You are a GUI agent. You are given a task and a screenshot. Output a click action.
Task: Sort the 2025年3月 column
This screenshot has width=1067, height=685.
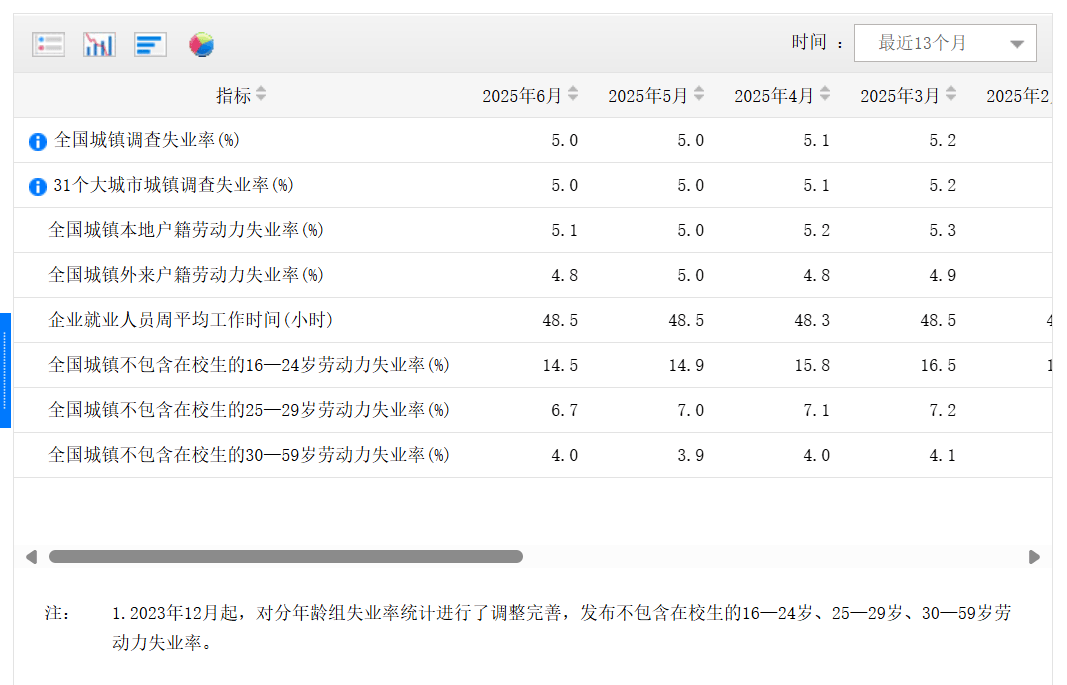(951, 94)
